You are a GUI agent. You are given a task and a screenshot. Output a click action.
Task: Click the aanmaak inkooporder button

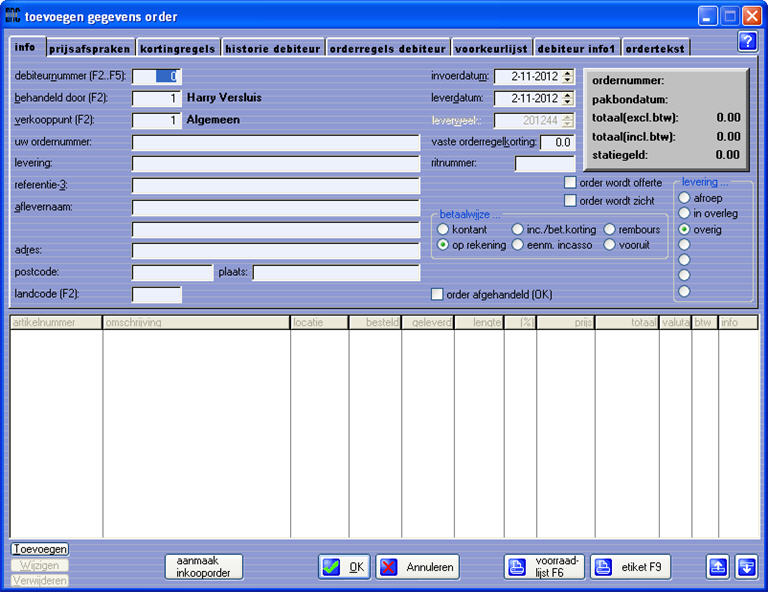coord(203,567)
